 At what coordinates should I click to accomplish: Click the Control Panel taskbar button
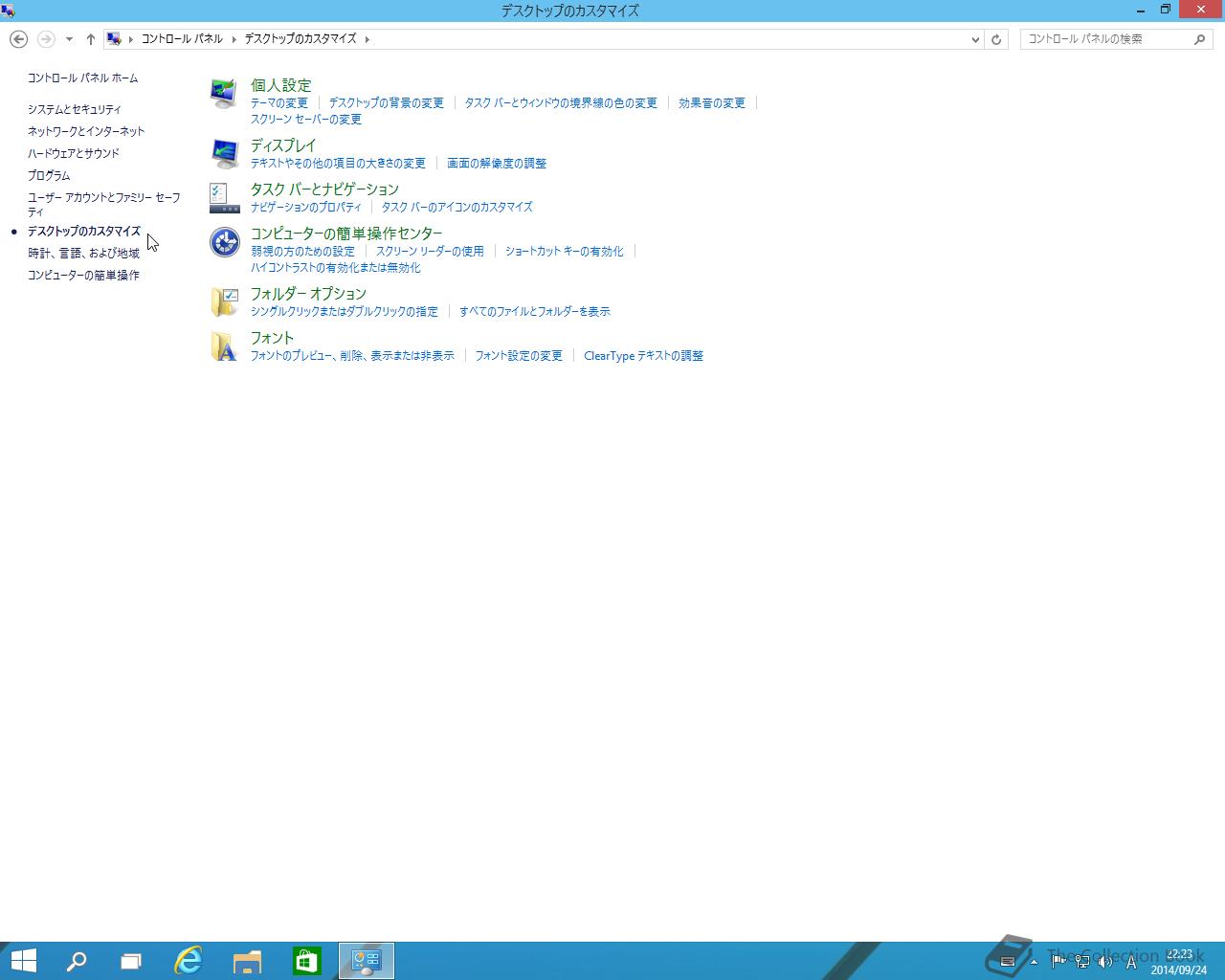[x=367, y=961]
